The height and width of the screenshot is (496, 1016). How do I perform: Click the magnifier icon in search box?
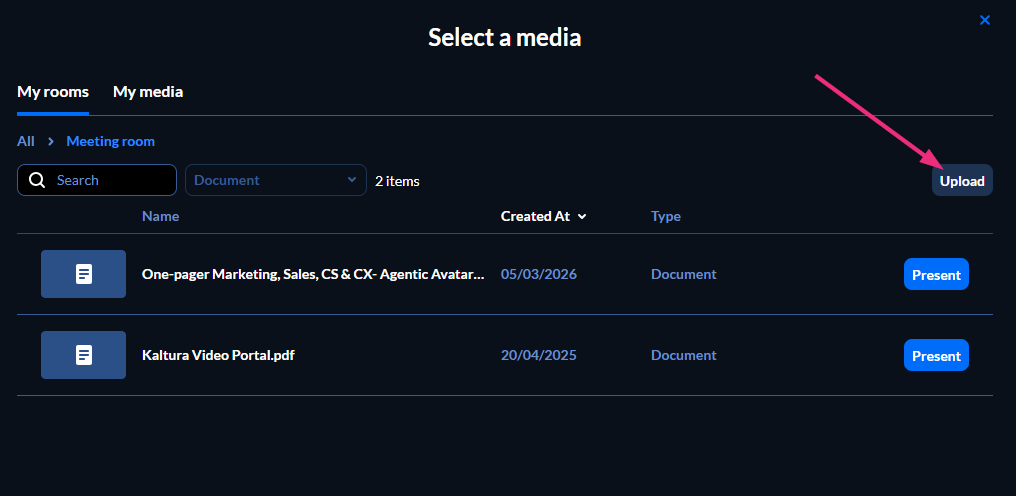tap(38, 180)
